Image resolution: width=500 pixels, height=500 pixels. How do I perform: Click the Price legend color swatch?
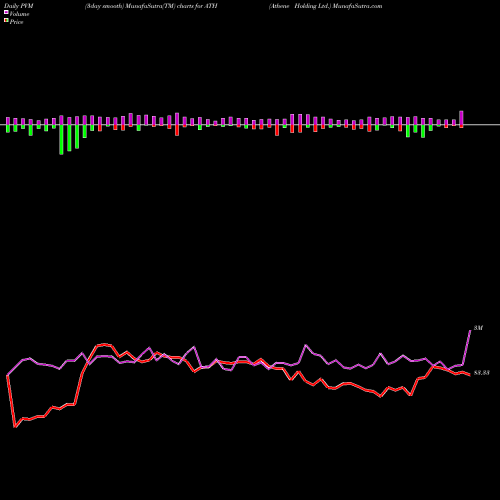[6, 21]
